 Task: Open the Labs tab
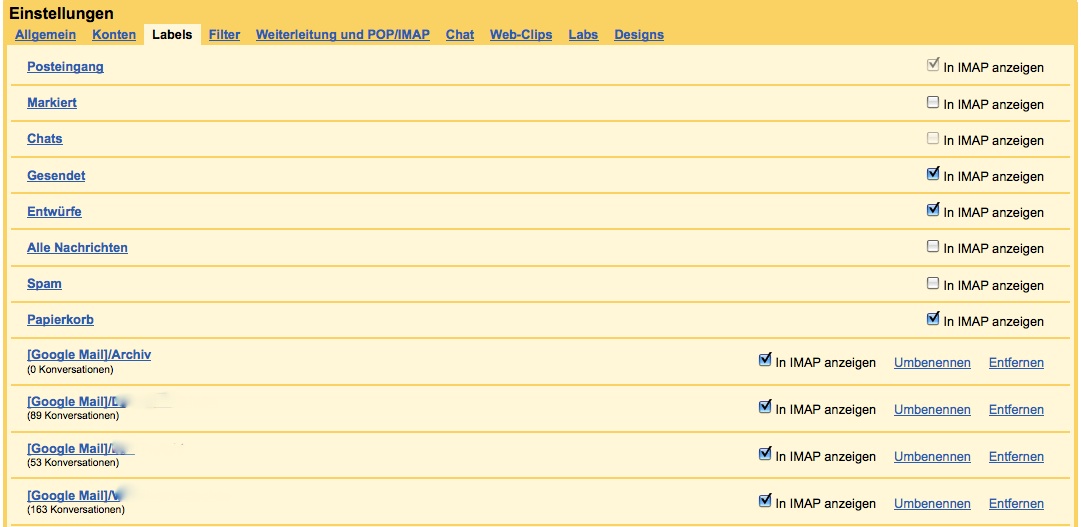tap(583, 35)
